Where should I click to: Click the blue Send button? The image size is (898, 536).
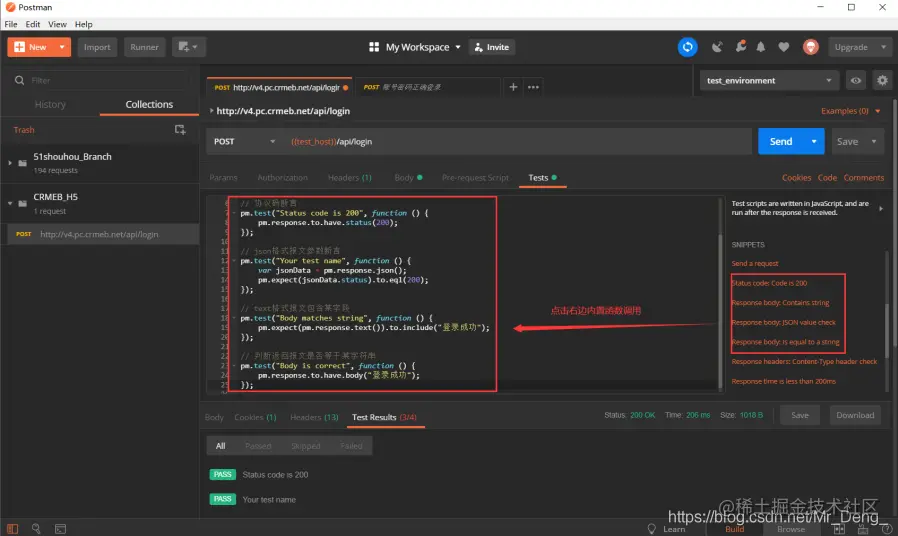tap(781, 141)
